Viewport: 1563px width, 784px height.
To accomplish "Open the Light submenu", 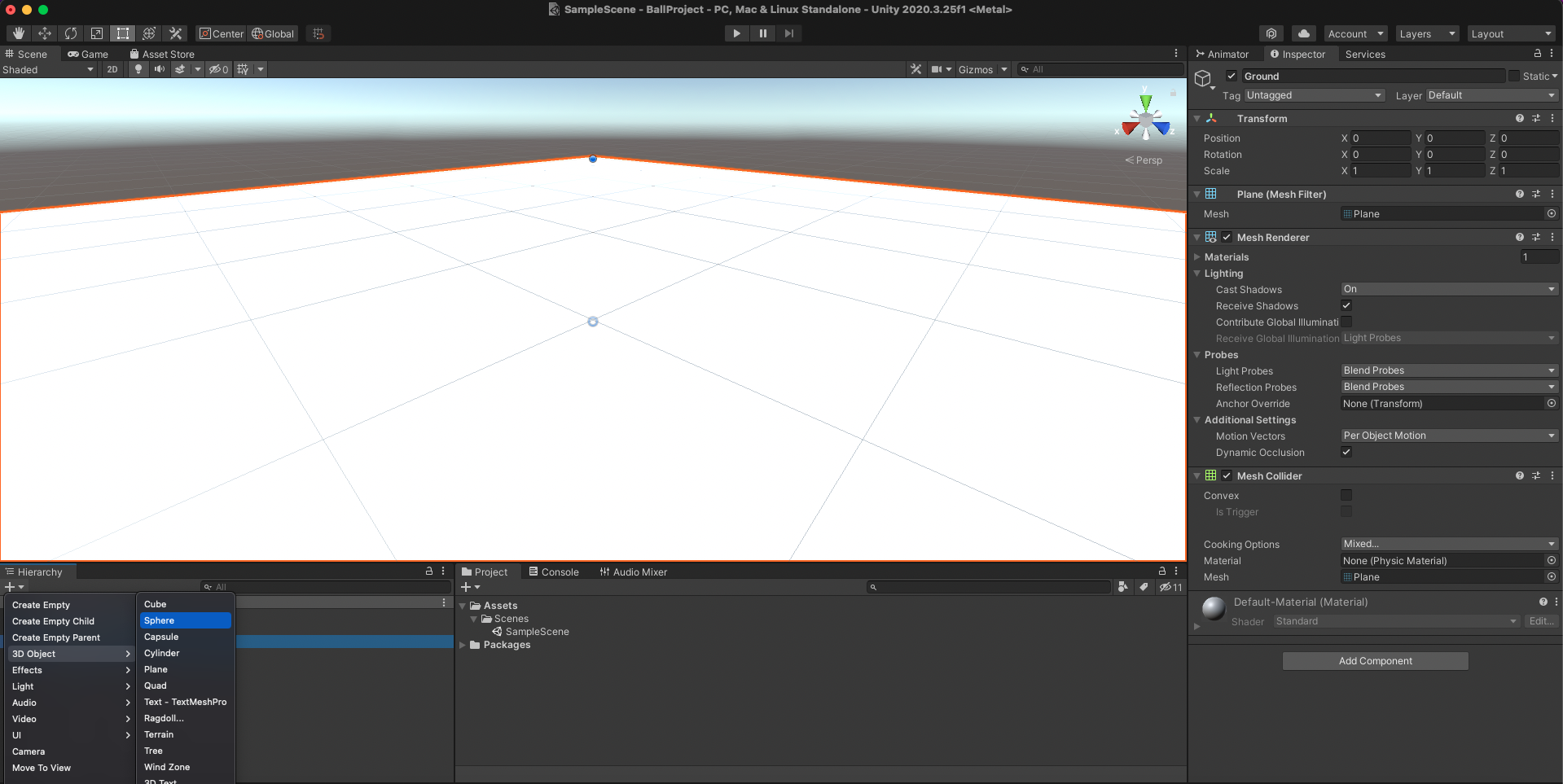I will 70,686.
